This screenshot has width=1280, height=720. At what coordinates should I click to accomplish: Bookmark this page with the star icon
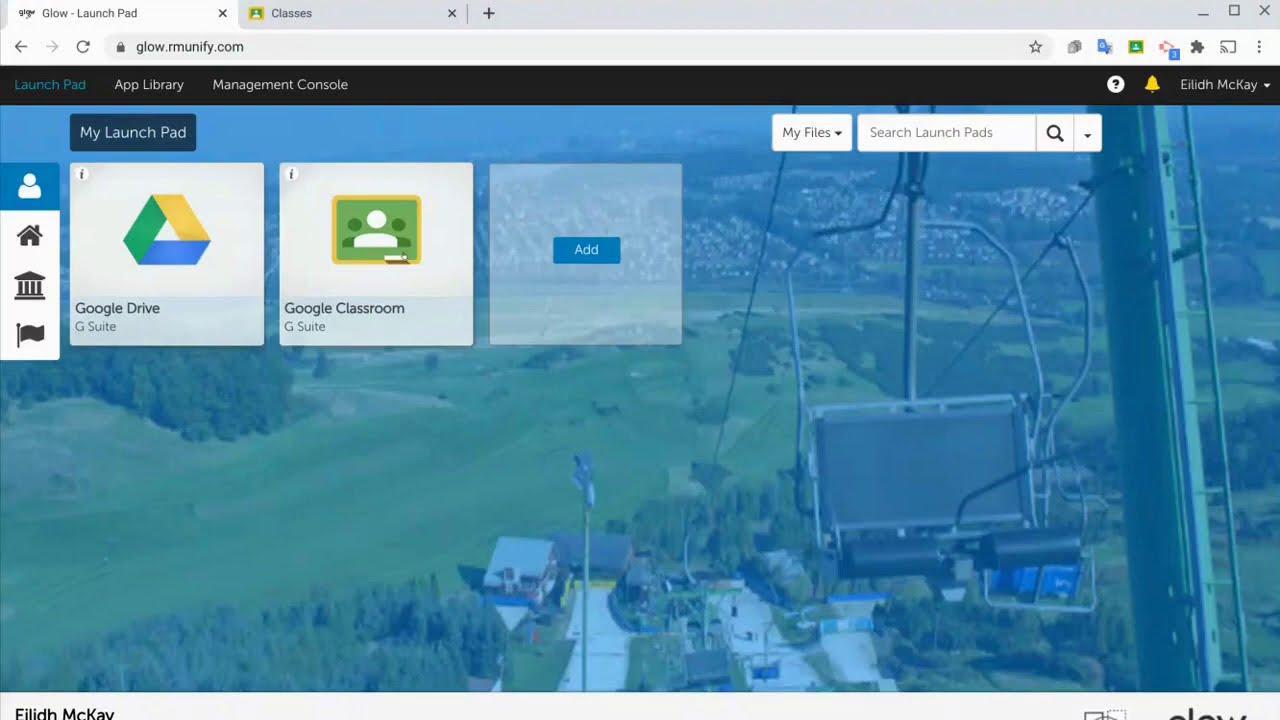(1036, 47)
